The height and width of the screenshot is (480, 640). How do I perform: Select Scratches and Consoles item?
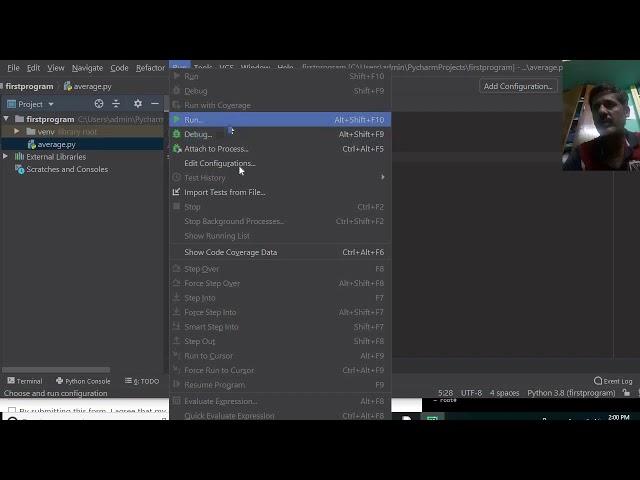[x=67, y=169]
